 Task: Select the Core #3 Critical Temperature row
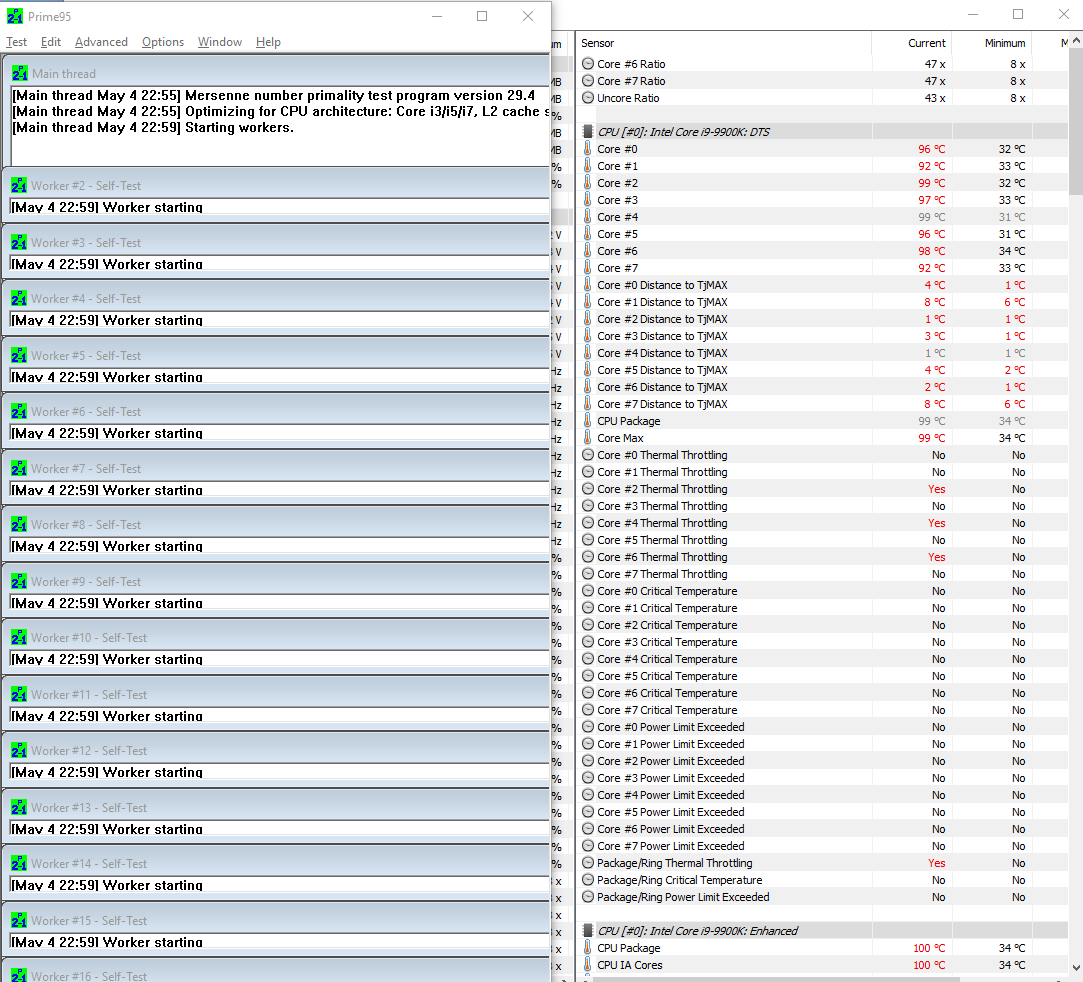822,642
